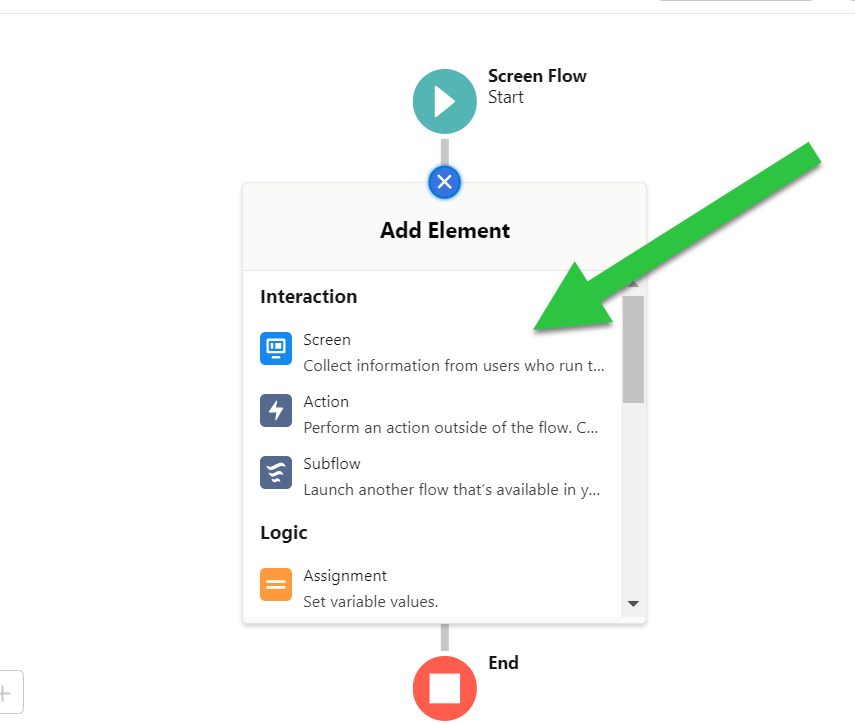
Task: Select the orange Assignment element icon
Action: (275, 584)
